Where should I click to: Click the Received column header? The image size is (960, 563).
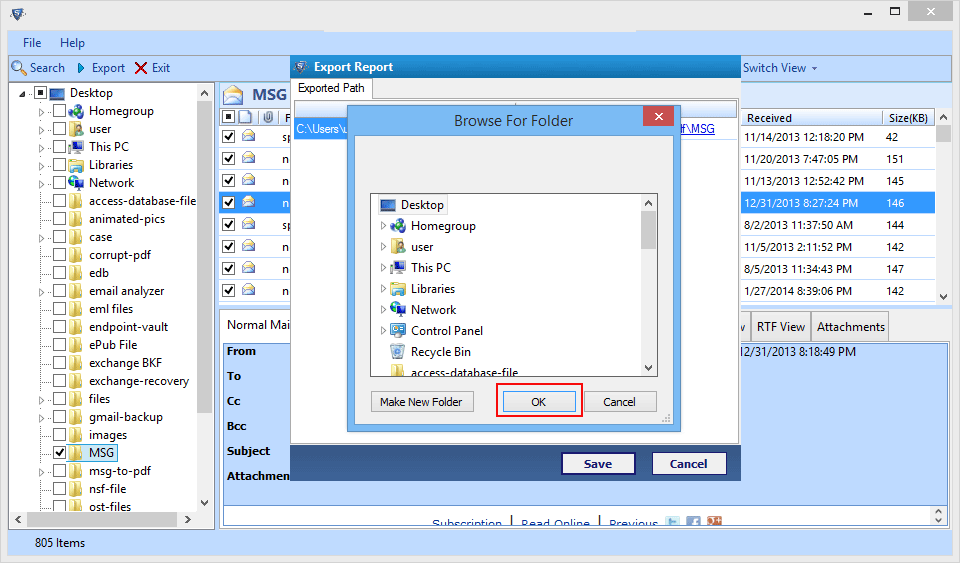[811, 118]
